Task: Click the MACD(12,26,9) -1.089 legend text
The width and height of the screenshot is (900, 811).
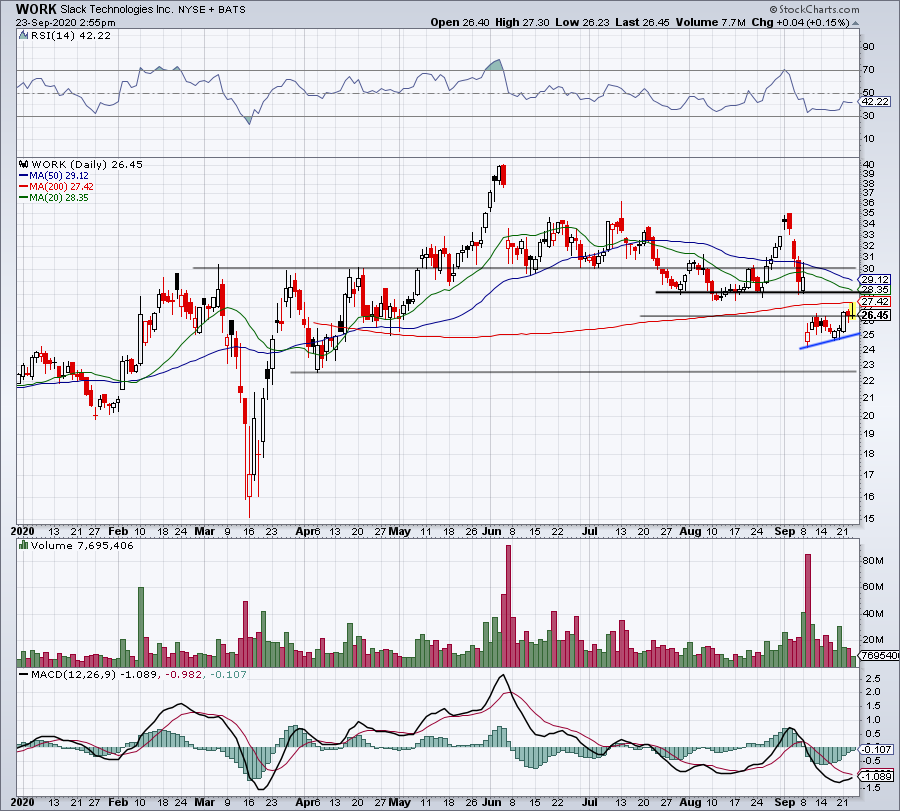Action: point(94,674)
